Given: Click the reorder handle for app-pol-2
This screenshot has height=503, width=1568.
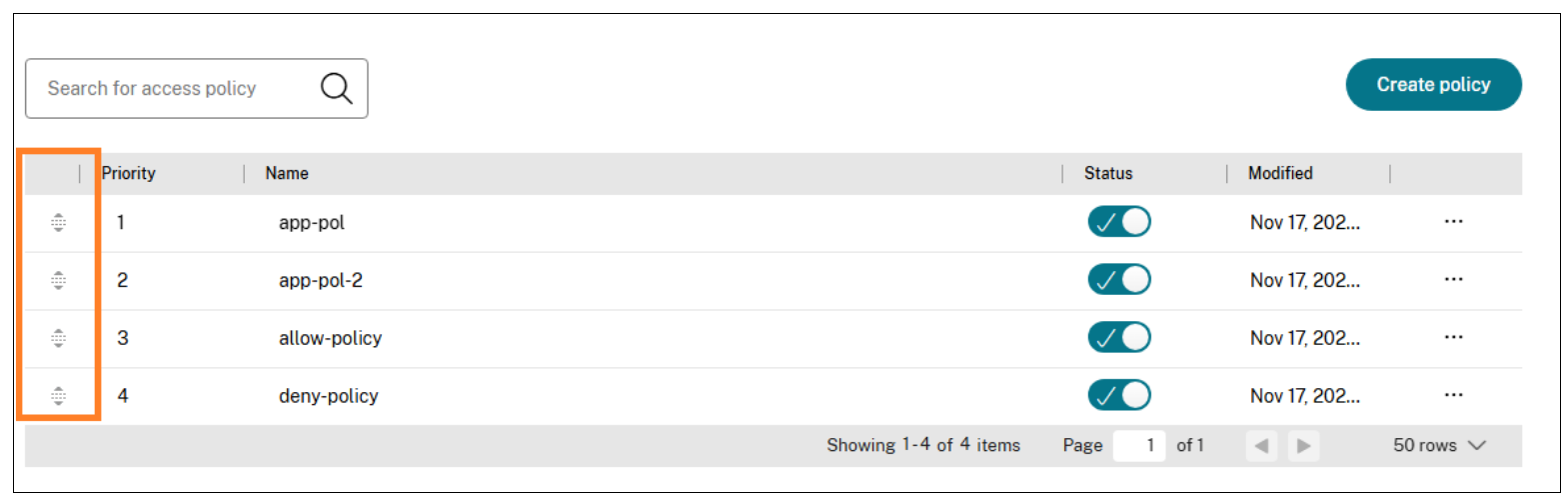Looking at the screenshot, I should [x=59, y=280].
